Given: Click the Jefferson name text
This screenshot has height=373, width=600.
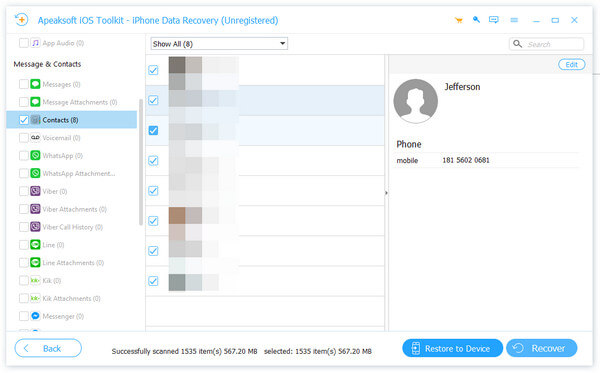Looking at the screenshot, I should (462, 87).
